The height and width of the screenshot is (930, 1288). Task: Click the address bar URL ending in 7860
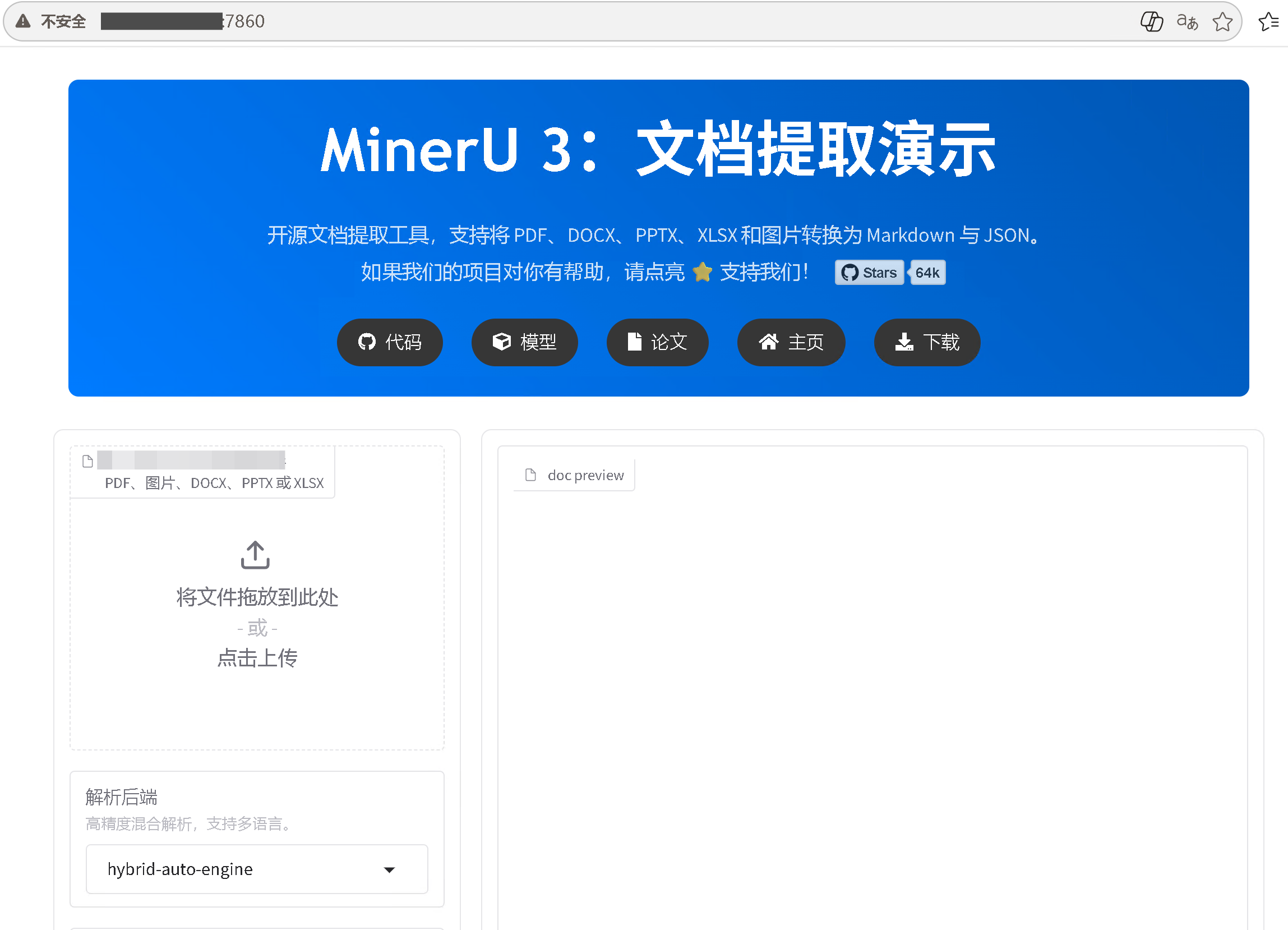182,21
